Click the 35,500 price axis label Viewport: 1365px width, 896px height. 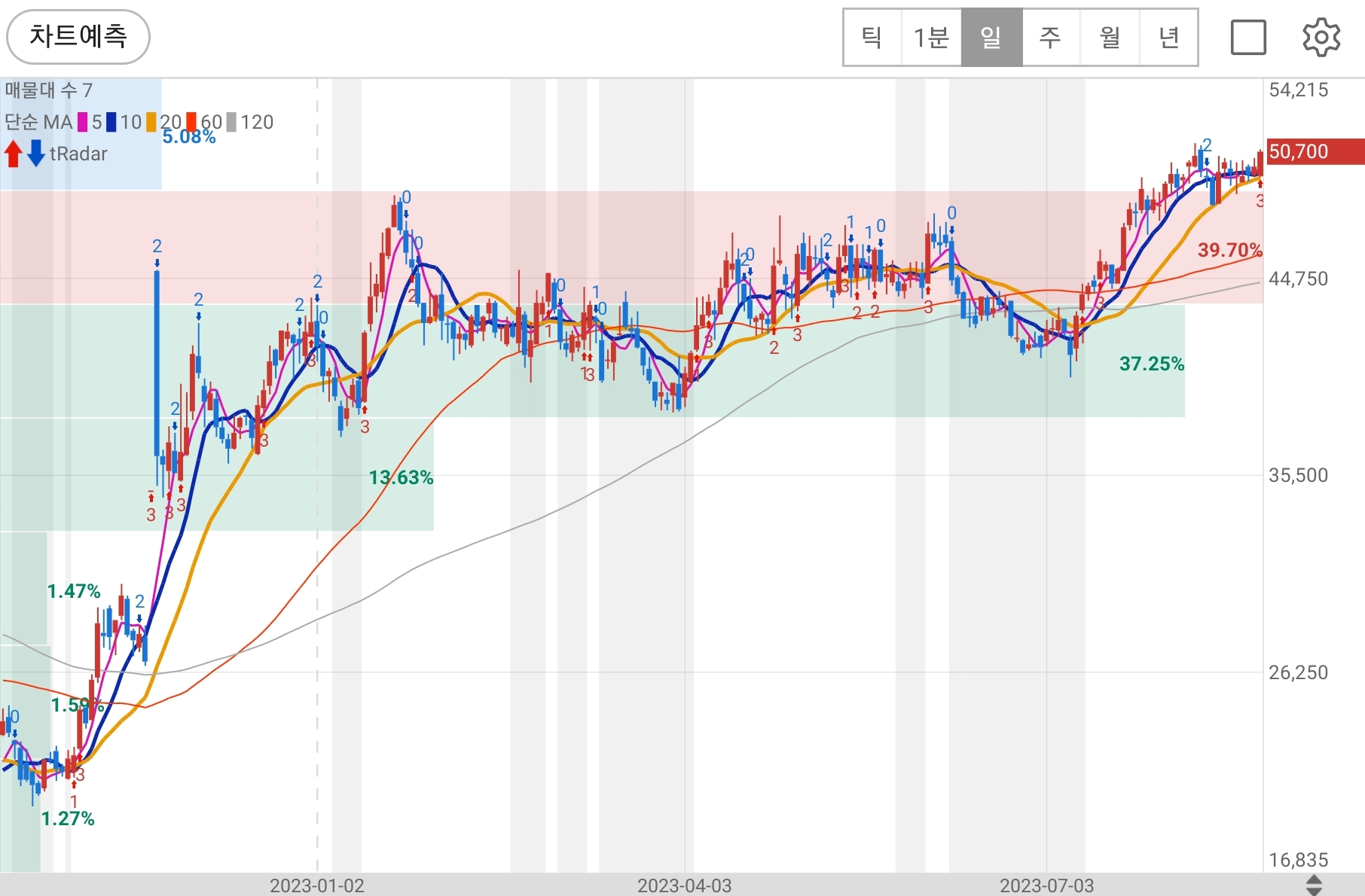[1299, 476]
